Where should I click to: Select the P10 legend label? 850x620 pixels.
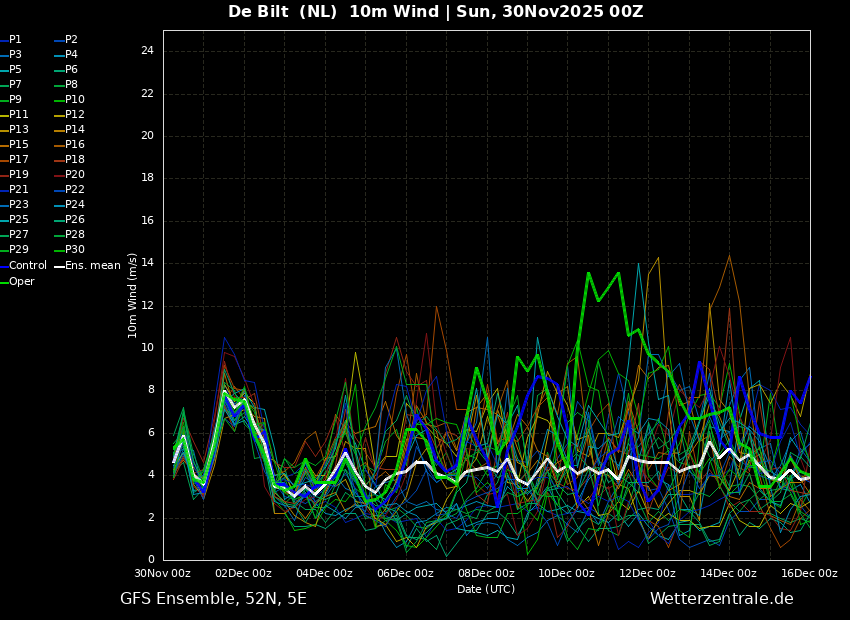(x=75, y=100)
